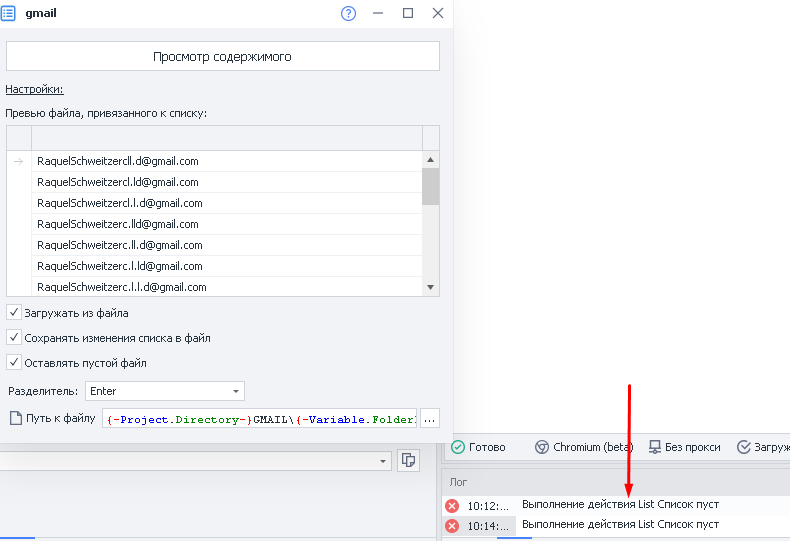This screenshot has width=790, height=541.
Task: Click the Chromium (beta) status label
Action: 593,447
